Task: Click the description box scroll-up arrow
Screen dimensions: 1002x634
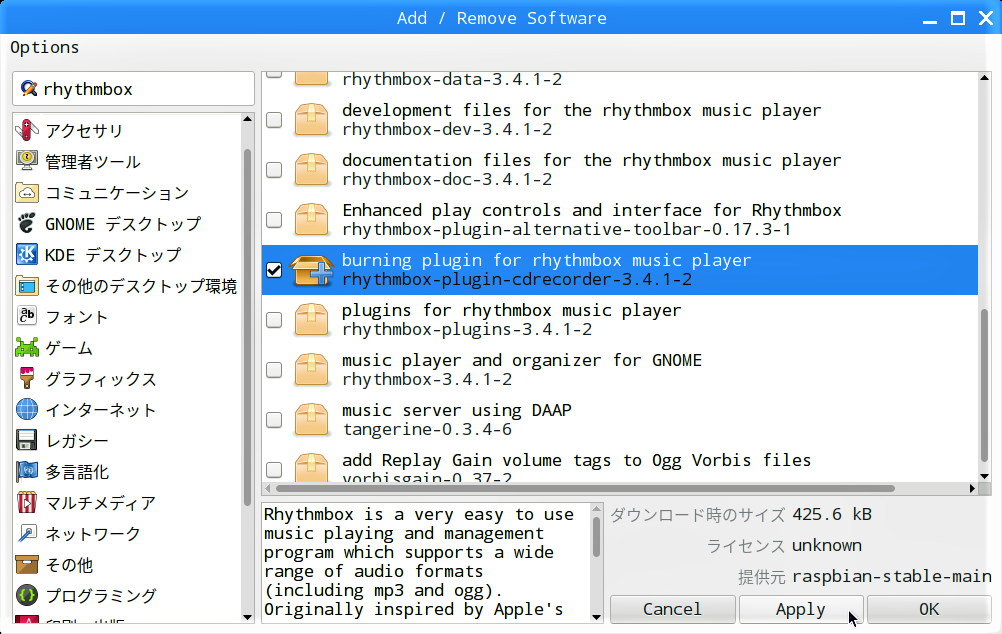Action: click(596, 509)
